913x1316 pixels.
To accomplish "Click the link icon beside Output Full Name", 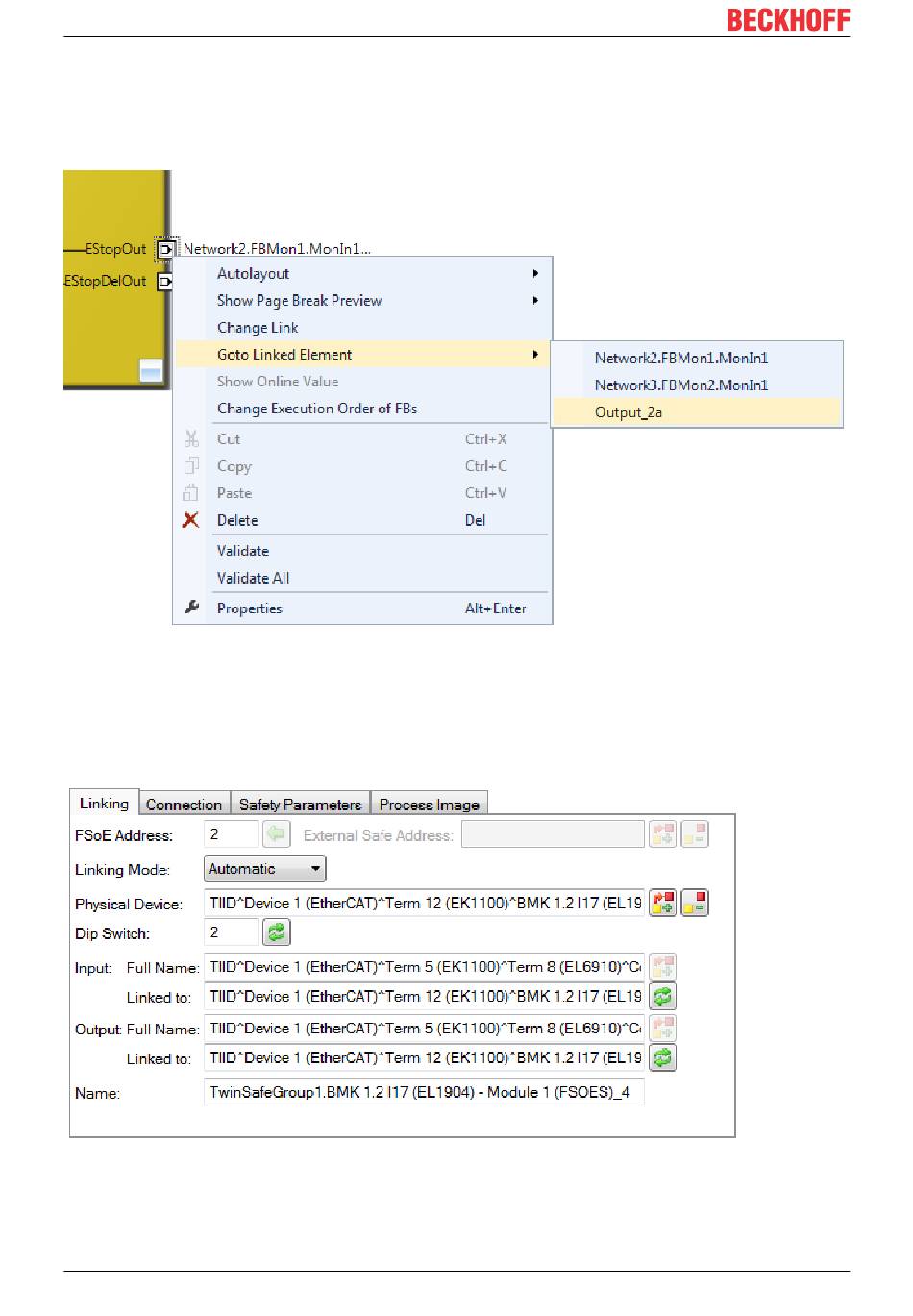I will click(663, 1028).
